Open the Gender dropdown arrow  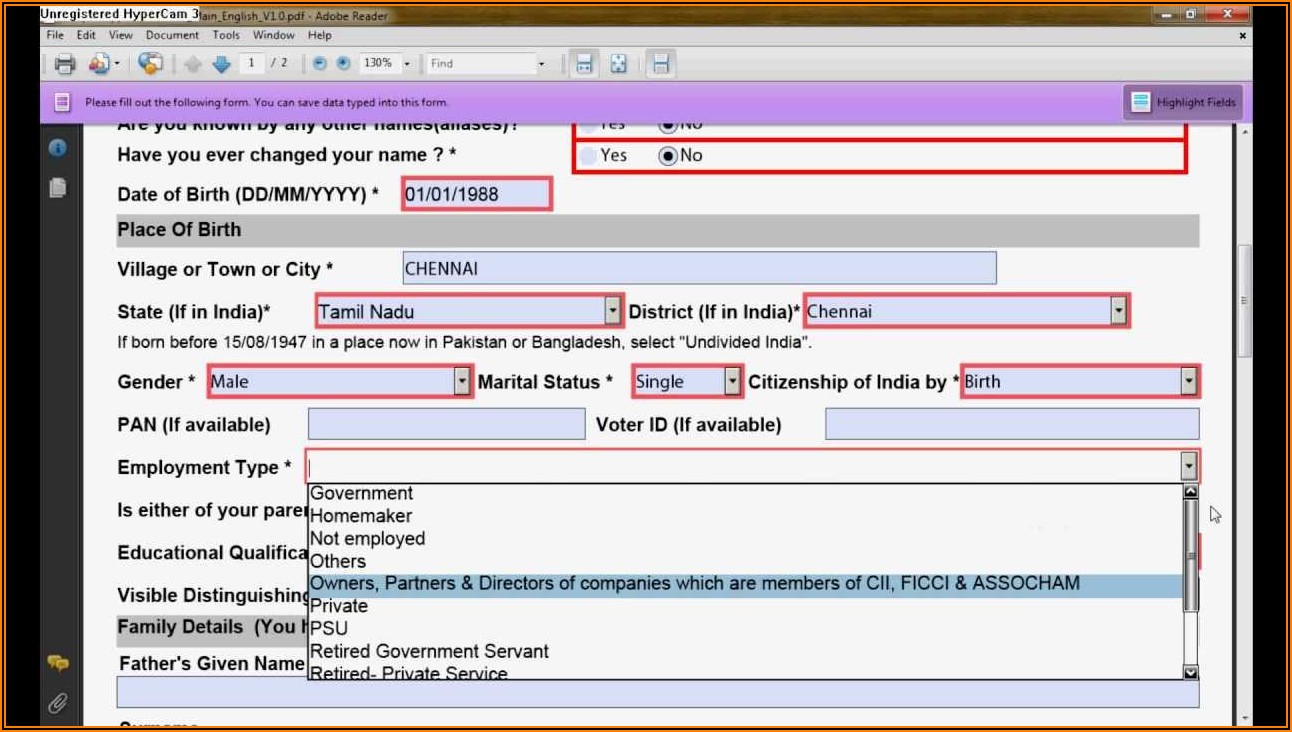pos(461,381)
